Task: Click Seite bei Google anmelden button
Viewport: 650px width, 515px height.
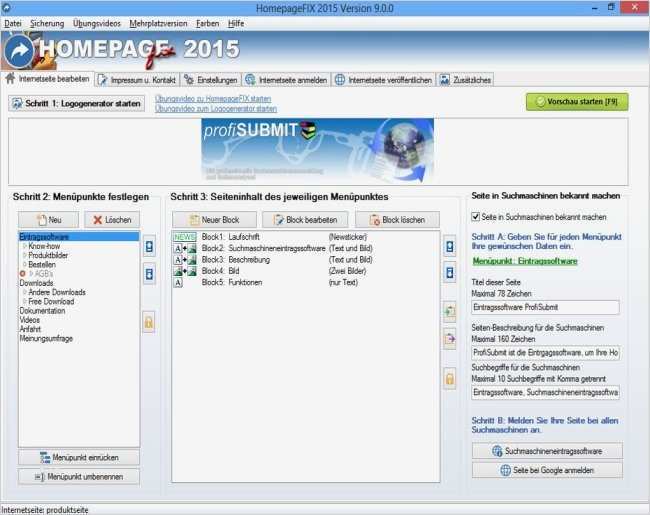Action: coord(547,470)
